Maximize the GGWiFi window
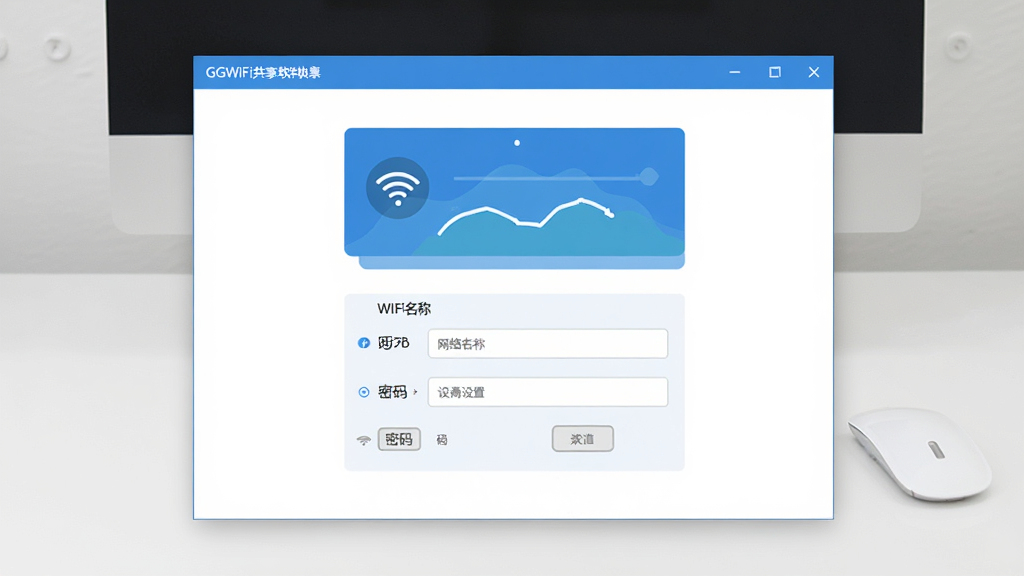 coord(775,72)
